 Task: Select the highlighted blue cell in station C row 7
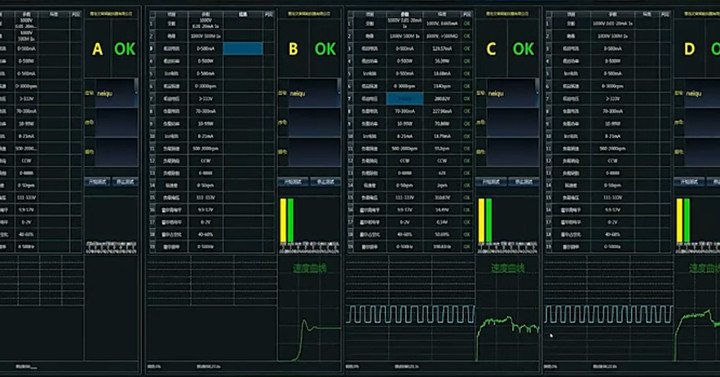pyautogui.click(x=405, y=99)
